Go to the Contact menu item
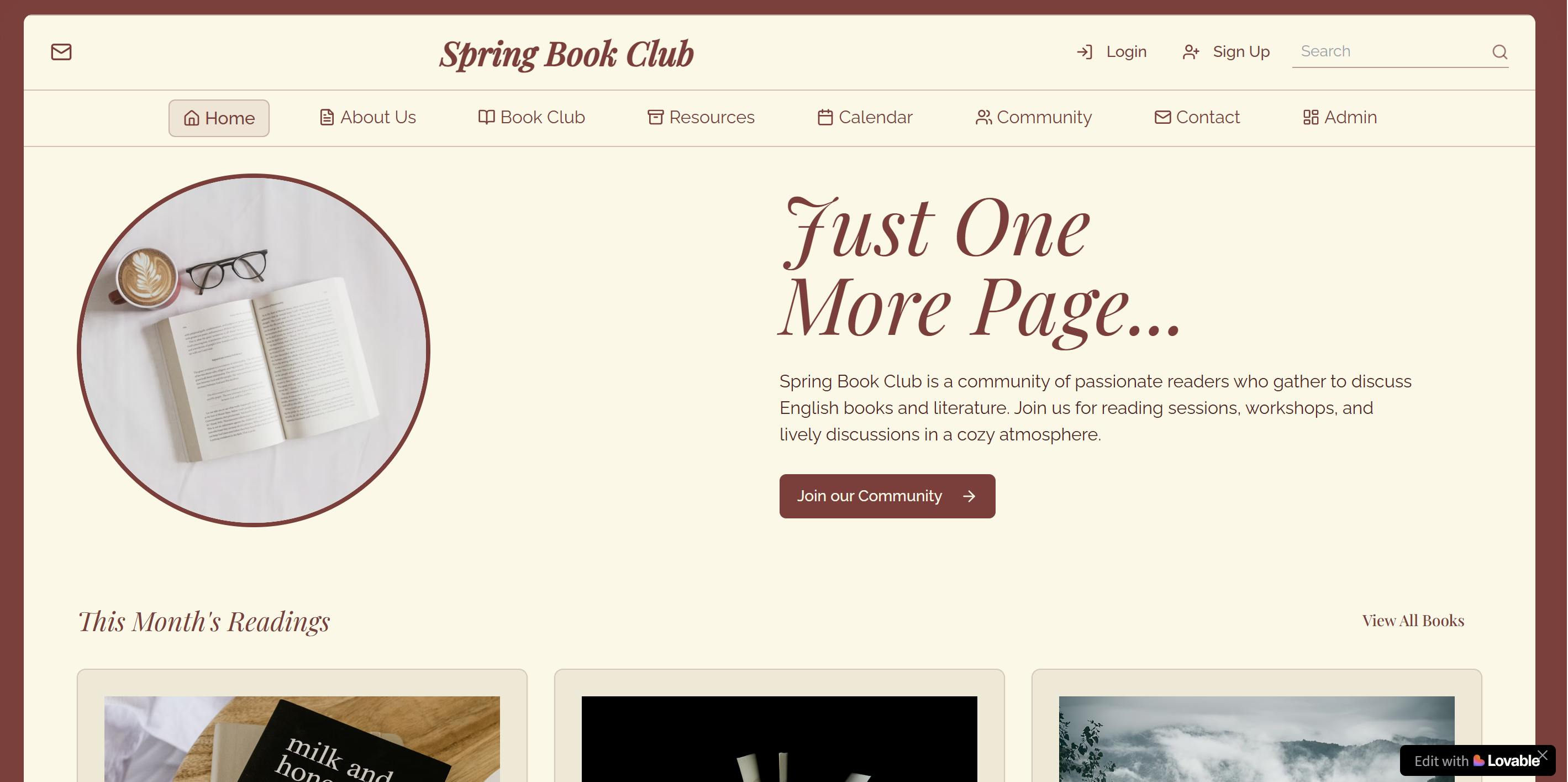The image size is (1568, 782). 1197,117
